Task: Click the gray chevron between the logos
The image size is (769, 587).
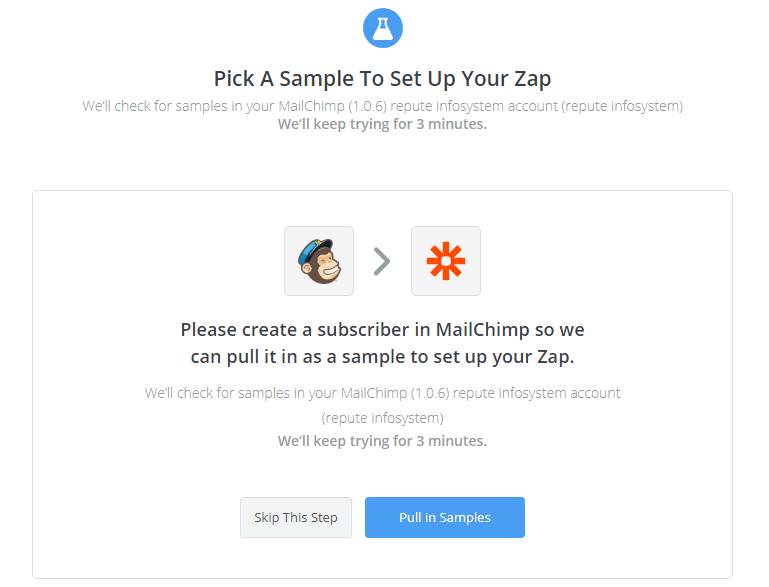Action: coord(382,262)
